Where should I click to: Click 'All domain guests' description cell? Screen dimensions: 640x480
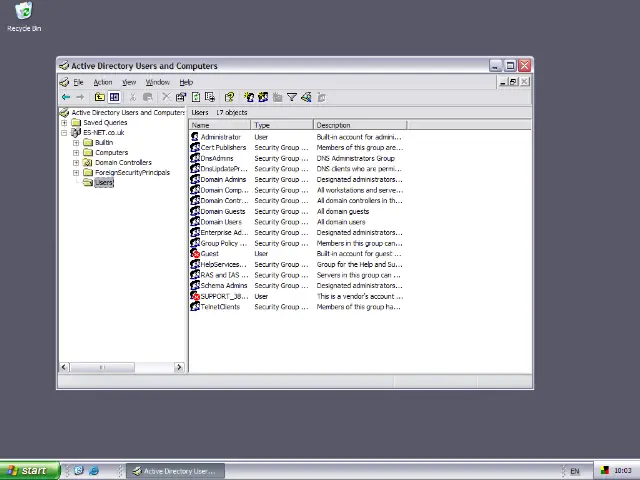pos(343,211)
